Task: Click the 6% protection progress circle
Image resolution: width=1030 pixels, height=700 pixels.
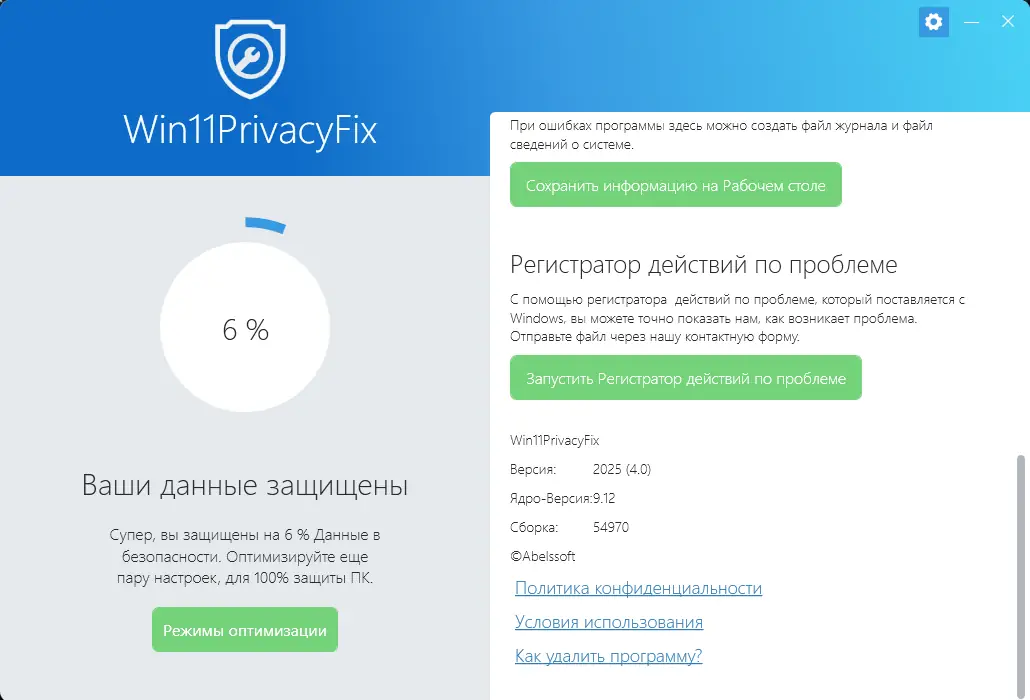Action: (244, 328)
